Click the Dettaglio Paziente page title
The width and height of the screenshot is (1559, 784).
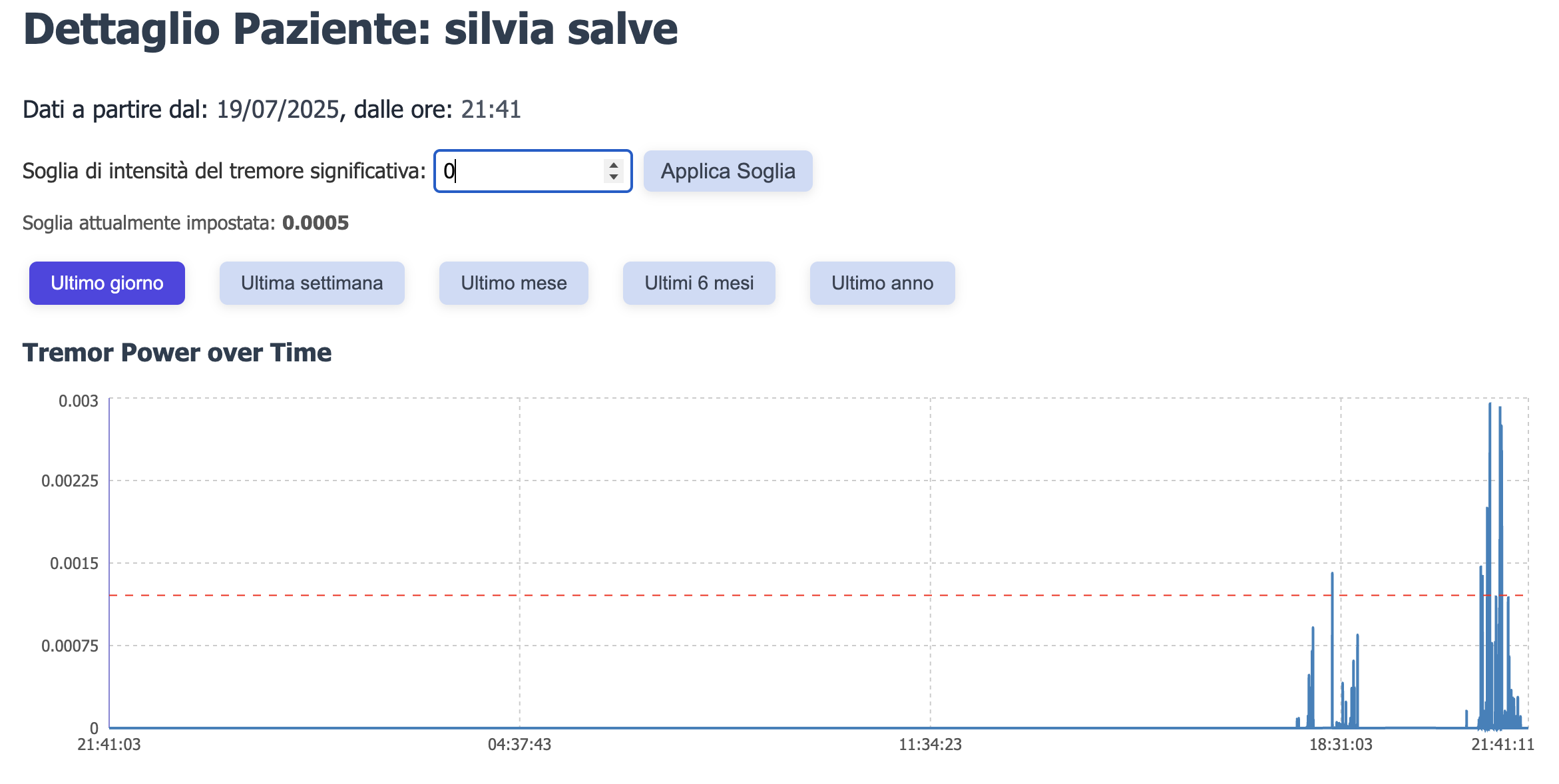click(x=350, y=29)
